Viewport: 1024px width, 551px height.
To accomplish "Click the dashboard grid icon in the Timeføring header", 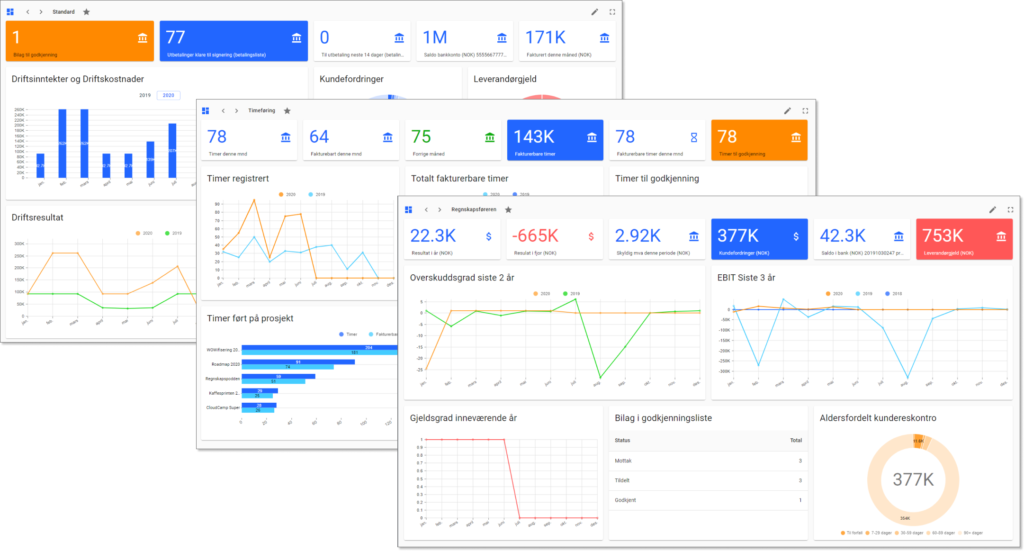I will pyautogui.click(x=205, y=111).
